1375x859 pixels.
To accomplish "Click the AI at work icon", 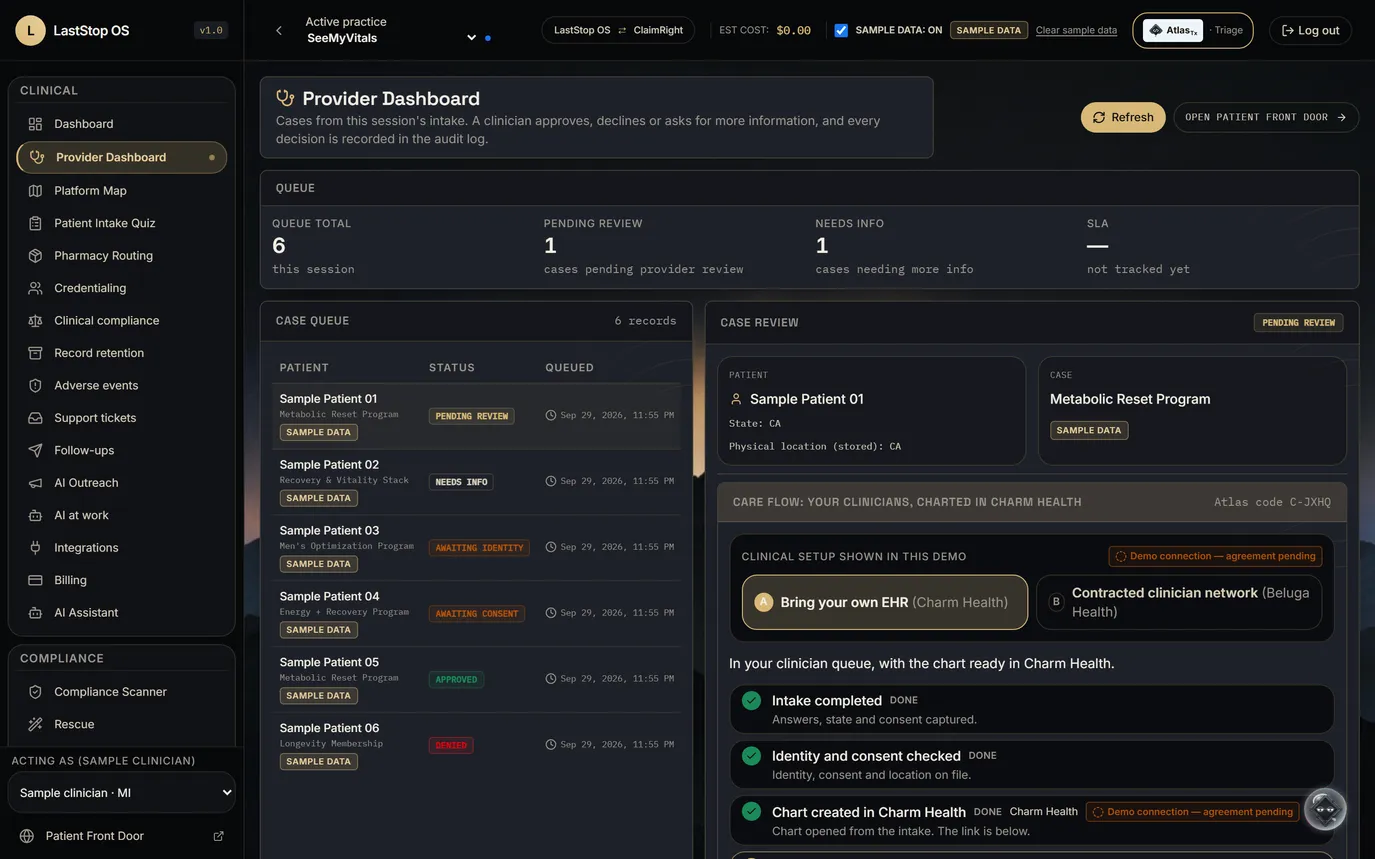I will pyautogui.click(x=35, y=516).
